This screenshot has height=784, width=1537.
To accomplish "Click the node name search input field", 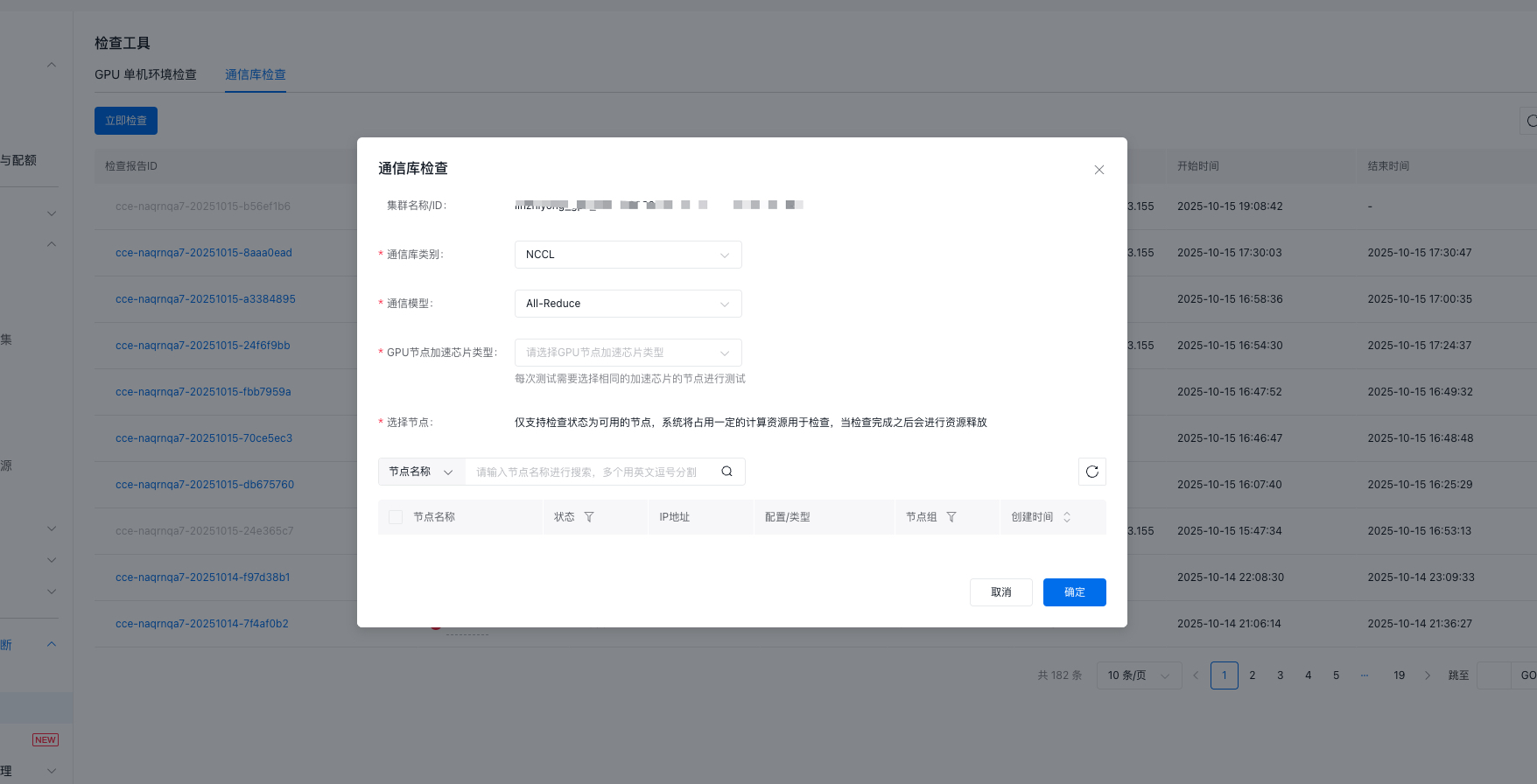I will pos(591,472).
